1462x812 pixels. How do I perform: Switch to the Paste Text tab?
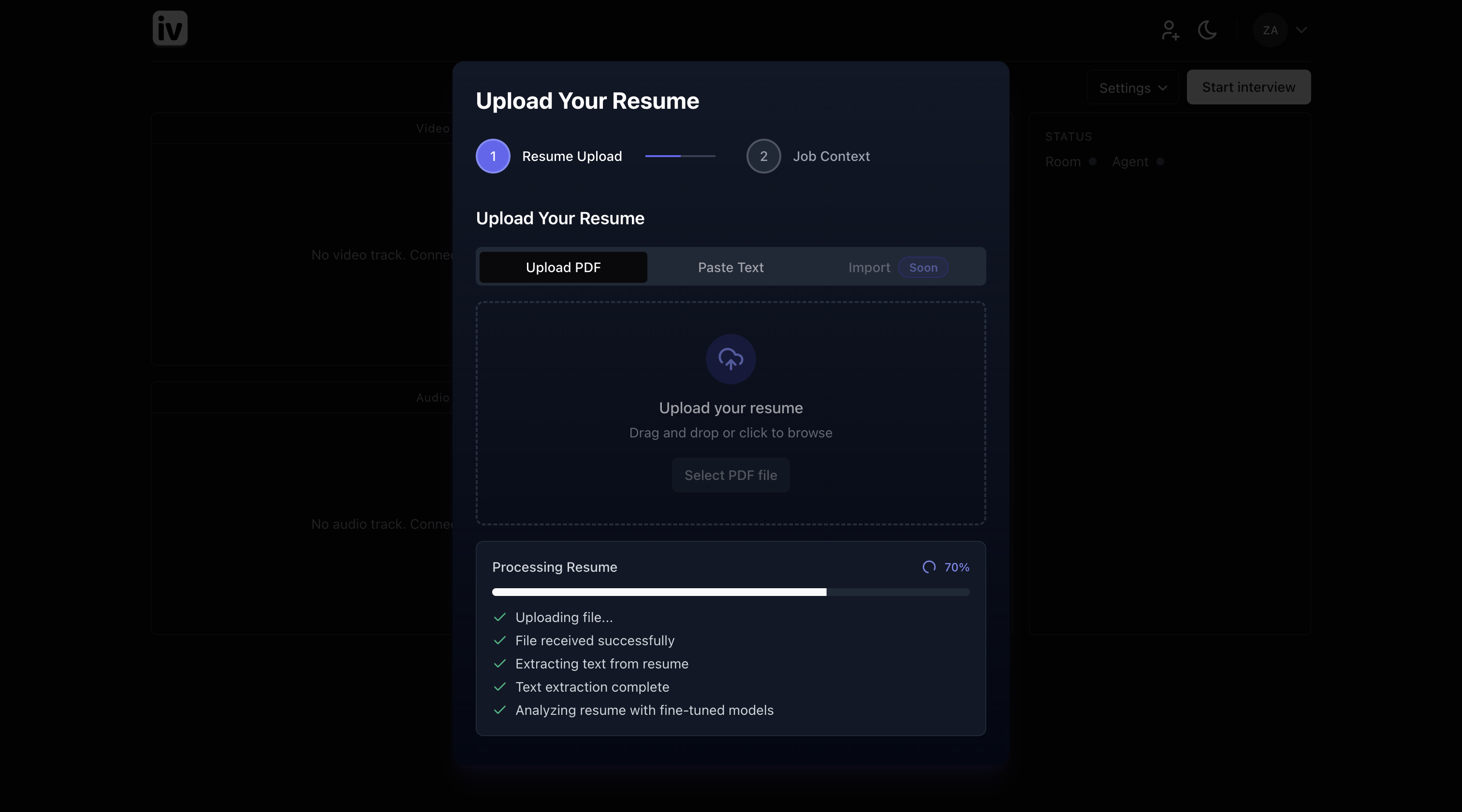point(731,267)
